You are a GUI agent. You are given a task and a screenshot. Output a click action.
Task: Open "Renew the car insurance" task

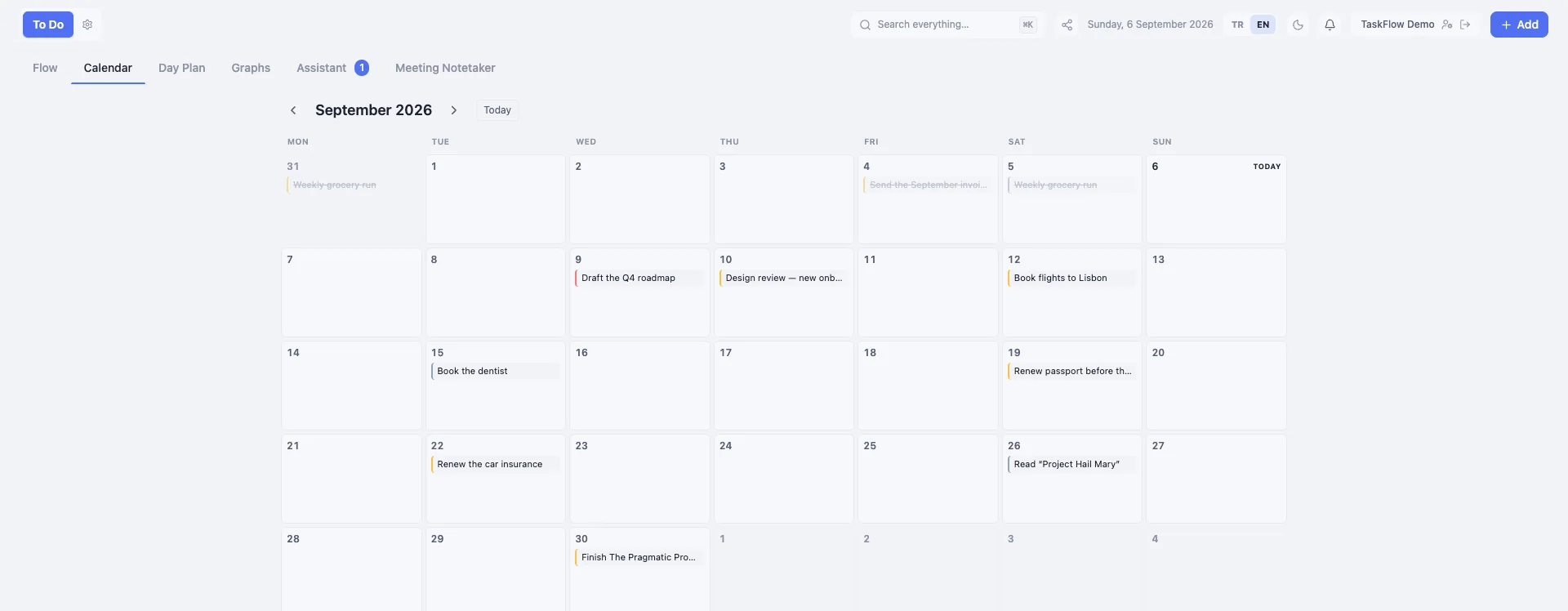tap(496, 464)
